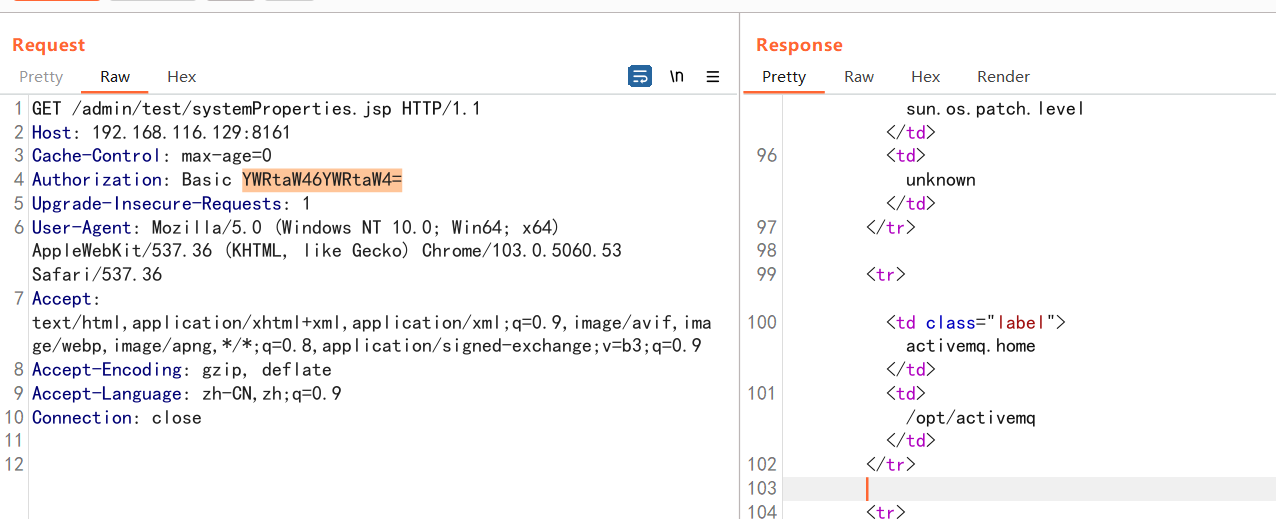Click the Host header value 192.168.116.129:8161
The height and width of the screenshot is (519, 1276).
(175, 132)
